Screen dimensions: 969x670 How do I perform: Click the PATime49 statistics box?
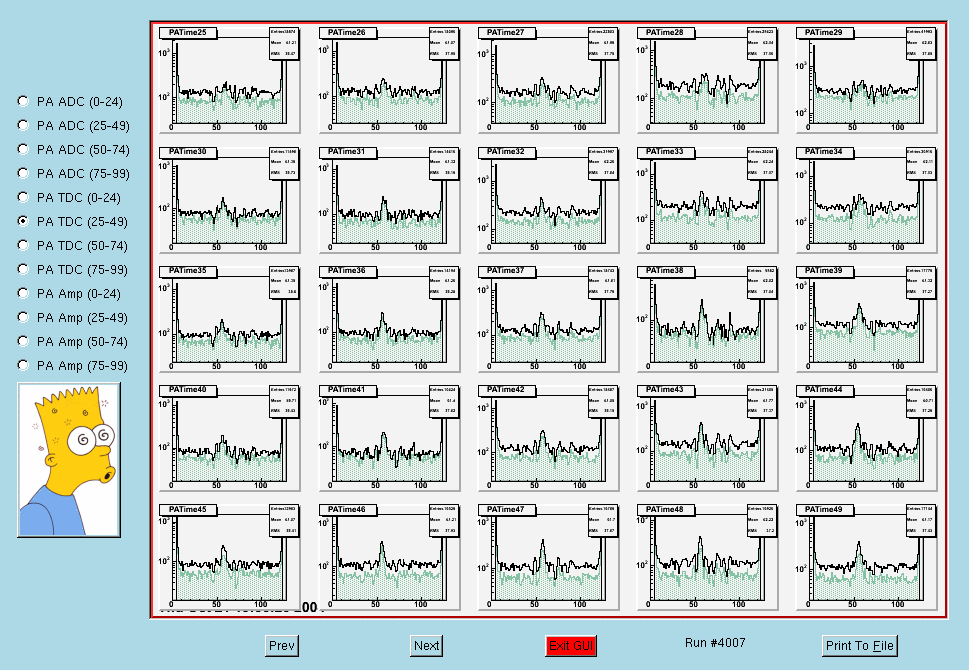pyautogui.click(x=921, y=520)
